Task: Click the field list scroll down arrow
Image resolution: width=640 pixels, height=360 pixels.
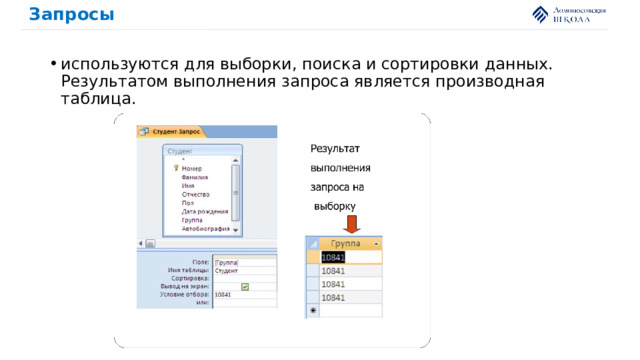Action: click(x=236, y=231)
